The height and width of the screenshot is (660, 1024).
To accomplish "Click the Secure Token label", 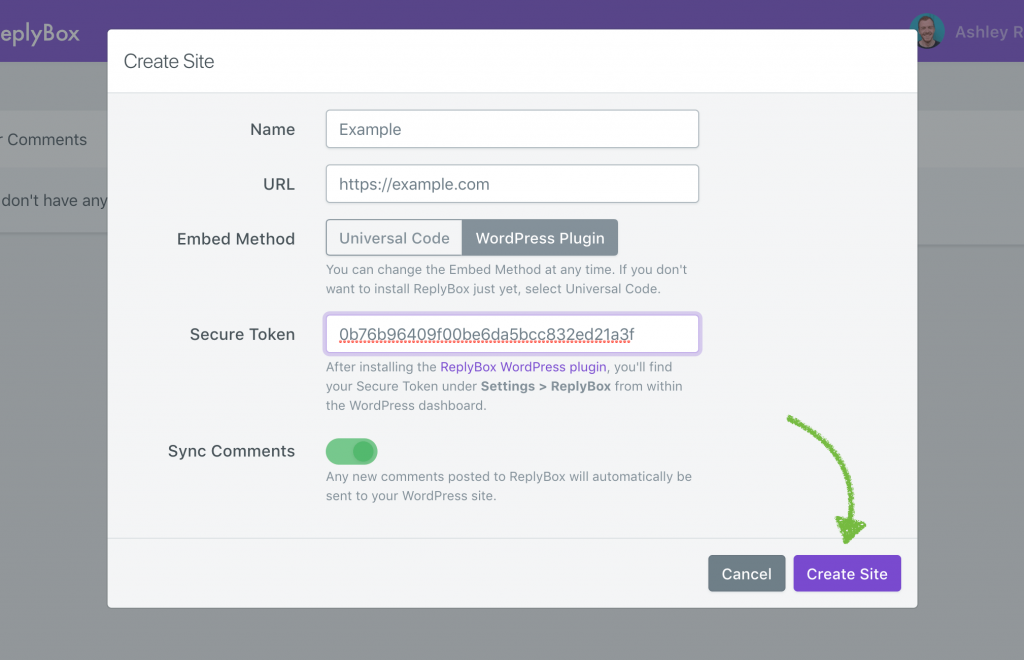I will (x=242, y=334).
